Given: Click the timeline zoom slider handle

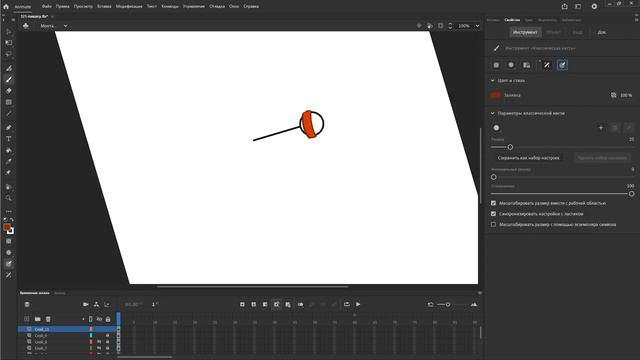Looking at the screenshot, I should [x=448, y=304].
